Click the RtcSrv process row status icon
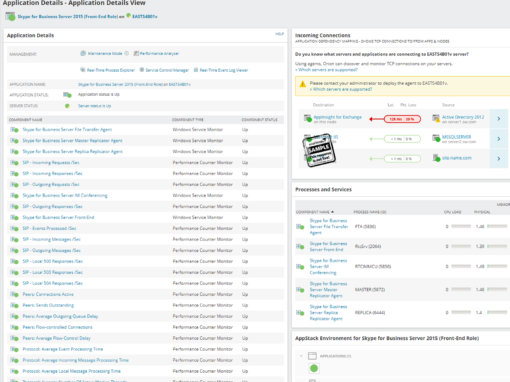This screenshot has width=510, height=382. [300, 247]
